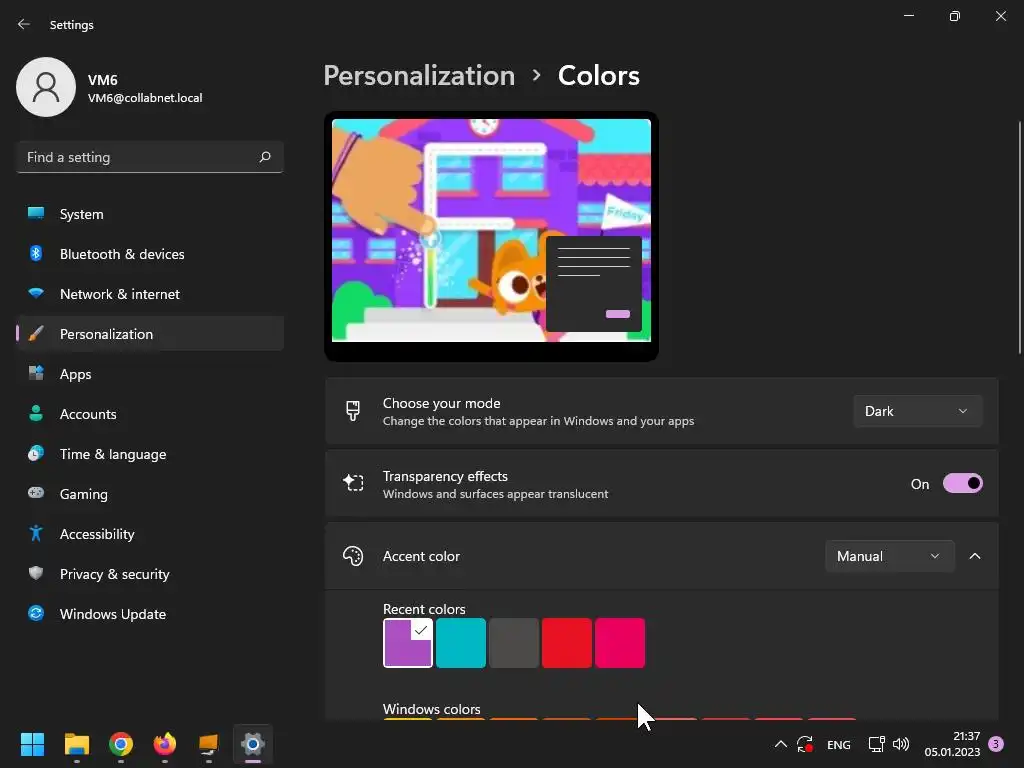Viewport: 1024px width, 768px height.
Task: Open the taskbar app with orange monitor icon
Action: pyautogui.click(x=208, y=744)
